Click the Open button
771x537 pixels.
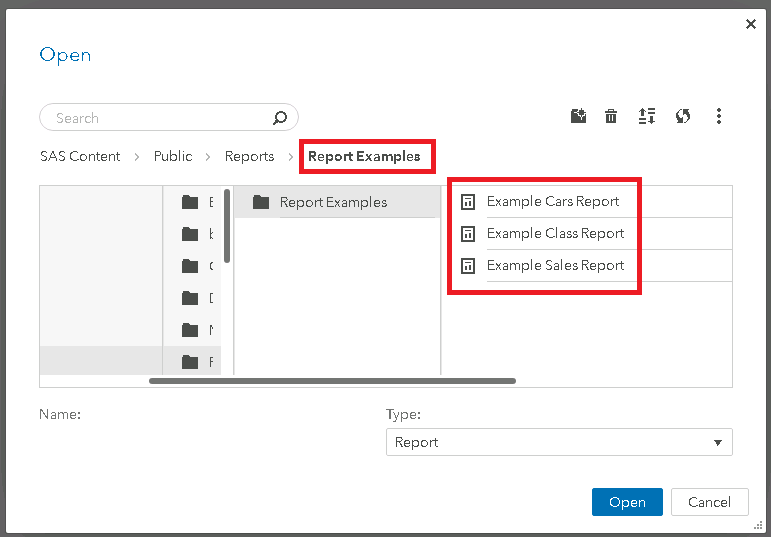point(627,502)
